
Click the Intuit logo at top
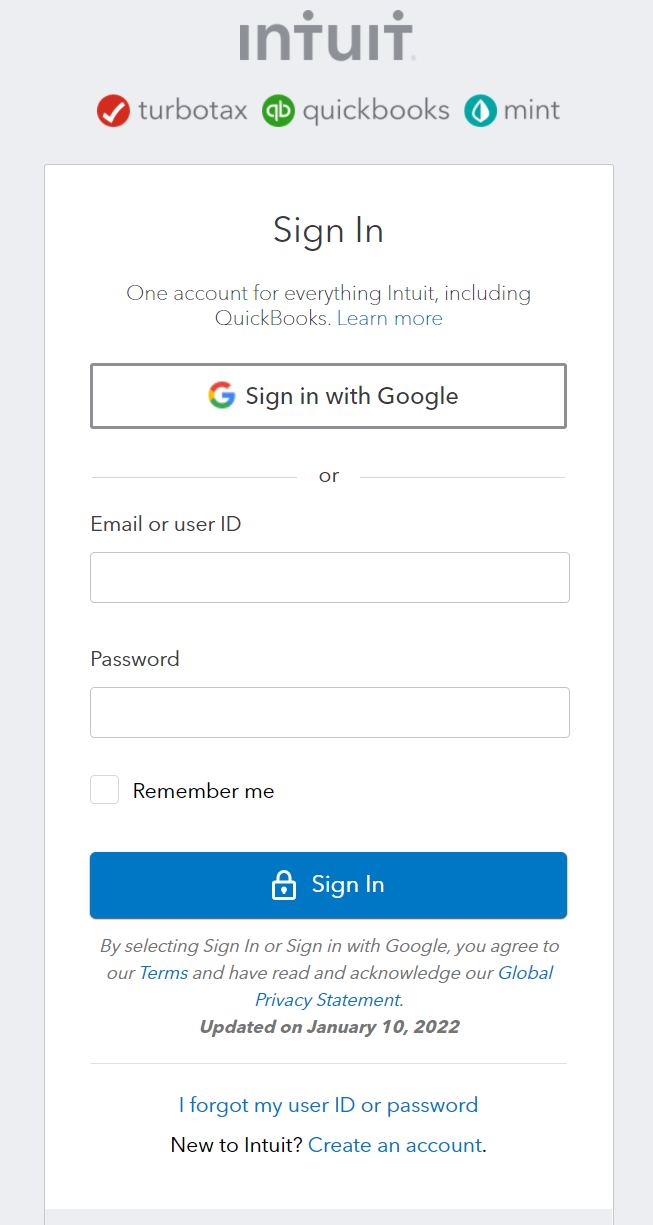point(327,35)
